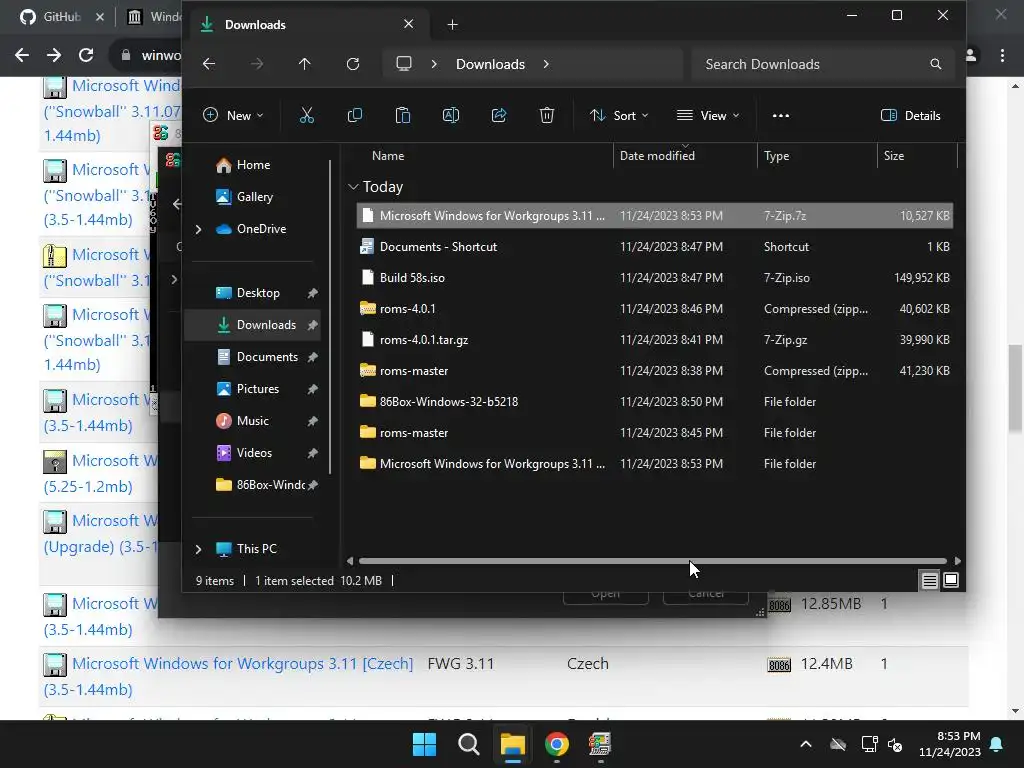Open the New dropdown menu
The height and width of the screenshot is (768, 1024).
point(233,116)
